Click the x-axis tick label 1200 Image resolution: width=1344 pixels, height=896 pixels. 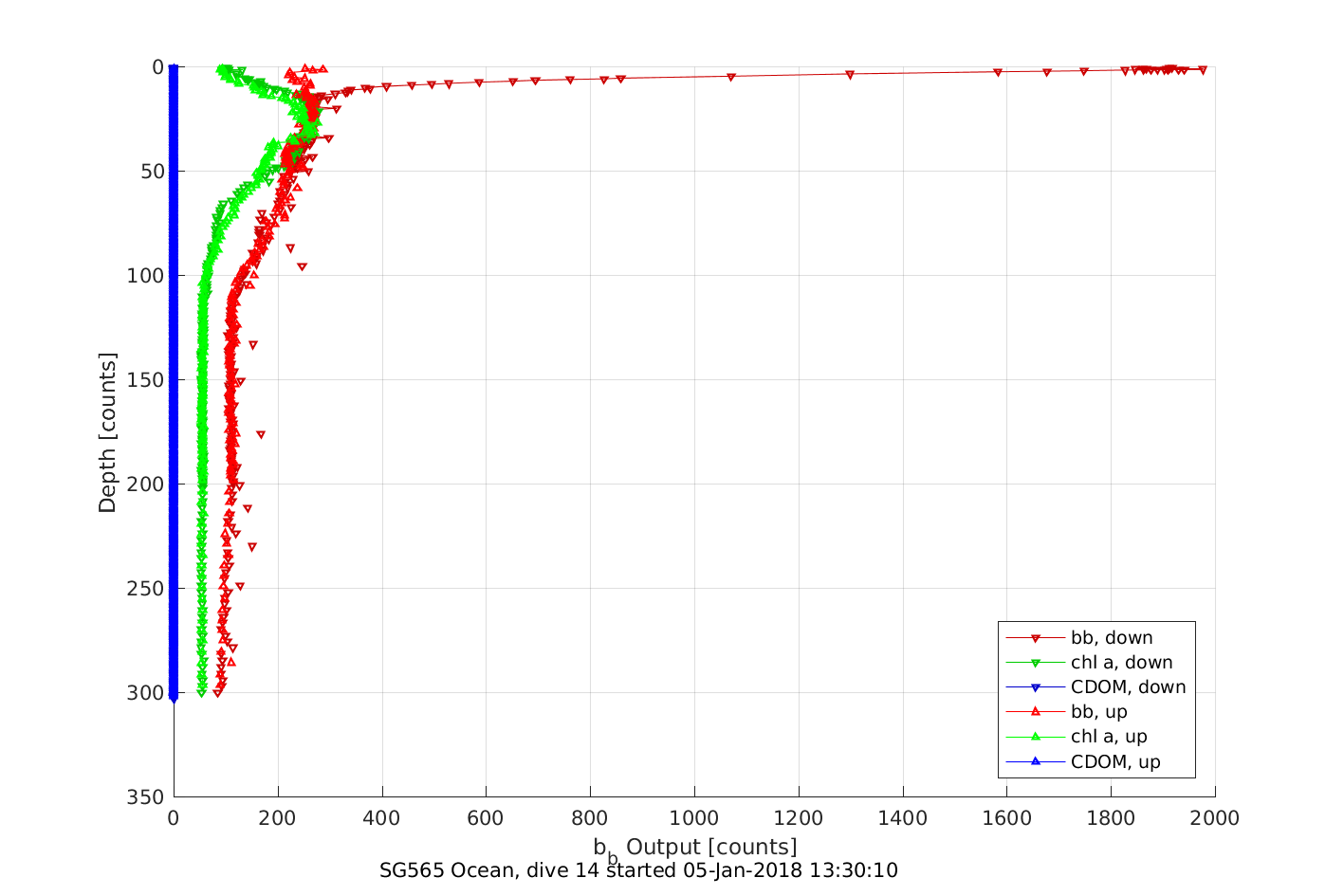tap(799, 818)
